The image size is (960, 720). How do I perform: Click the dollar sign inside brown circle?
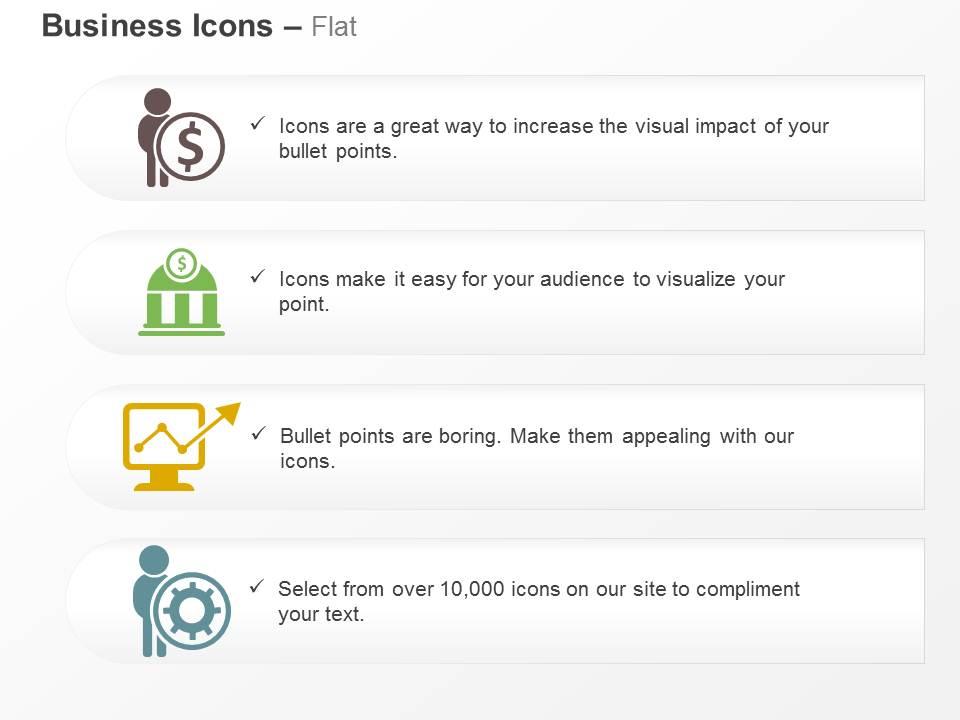190,146
